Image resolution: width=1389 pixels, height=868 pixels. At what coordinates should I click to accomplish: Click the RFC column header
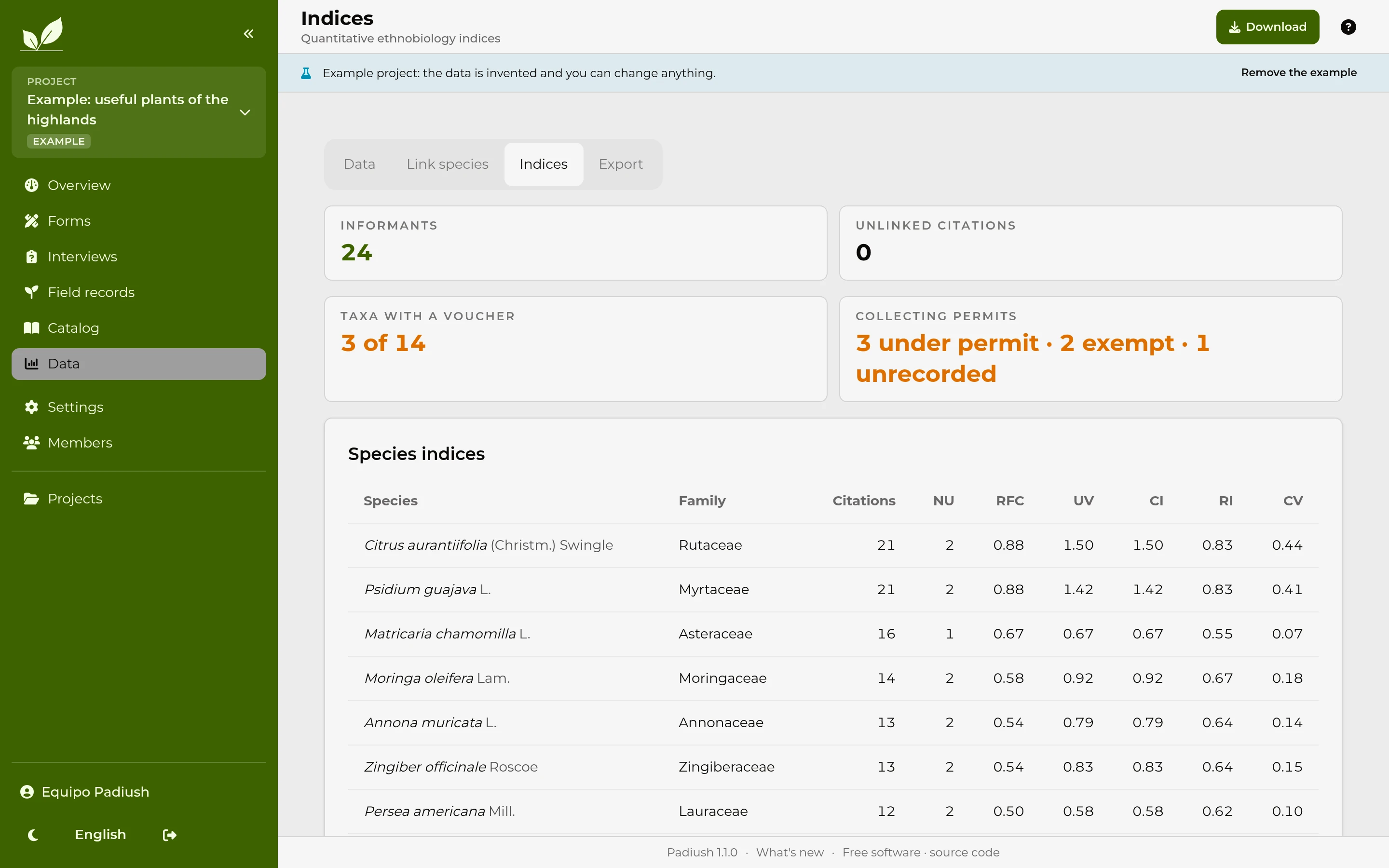pyautogui.click(x=1009, y=501)
